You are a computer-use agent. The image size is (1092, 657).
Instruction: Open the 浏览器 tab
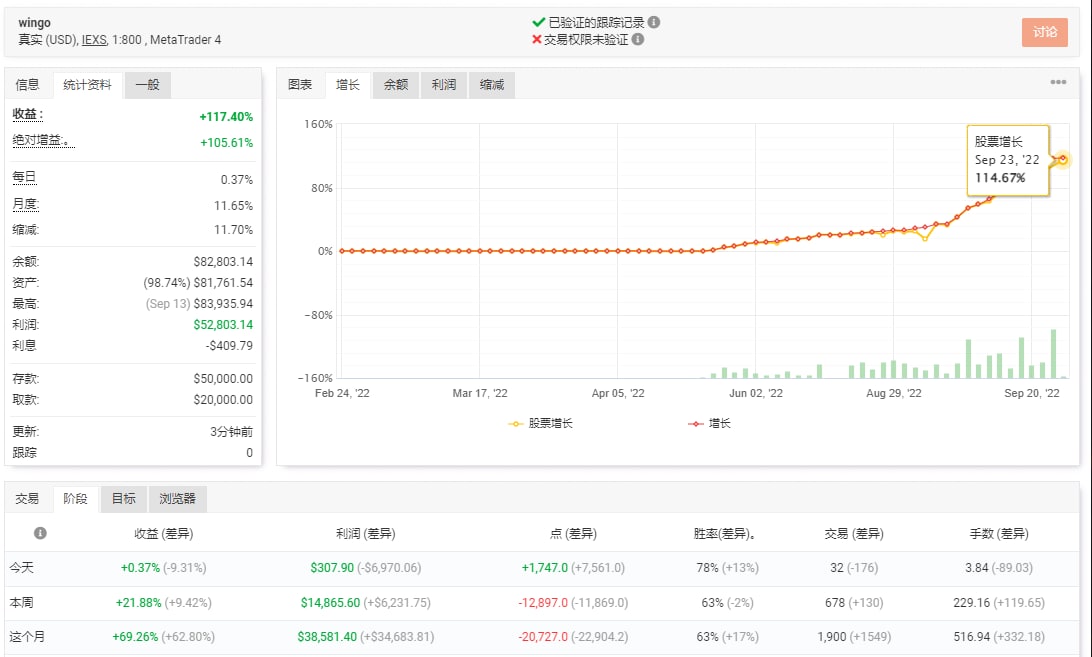point(178,499)
